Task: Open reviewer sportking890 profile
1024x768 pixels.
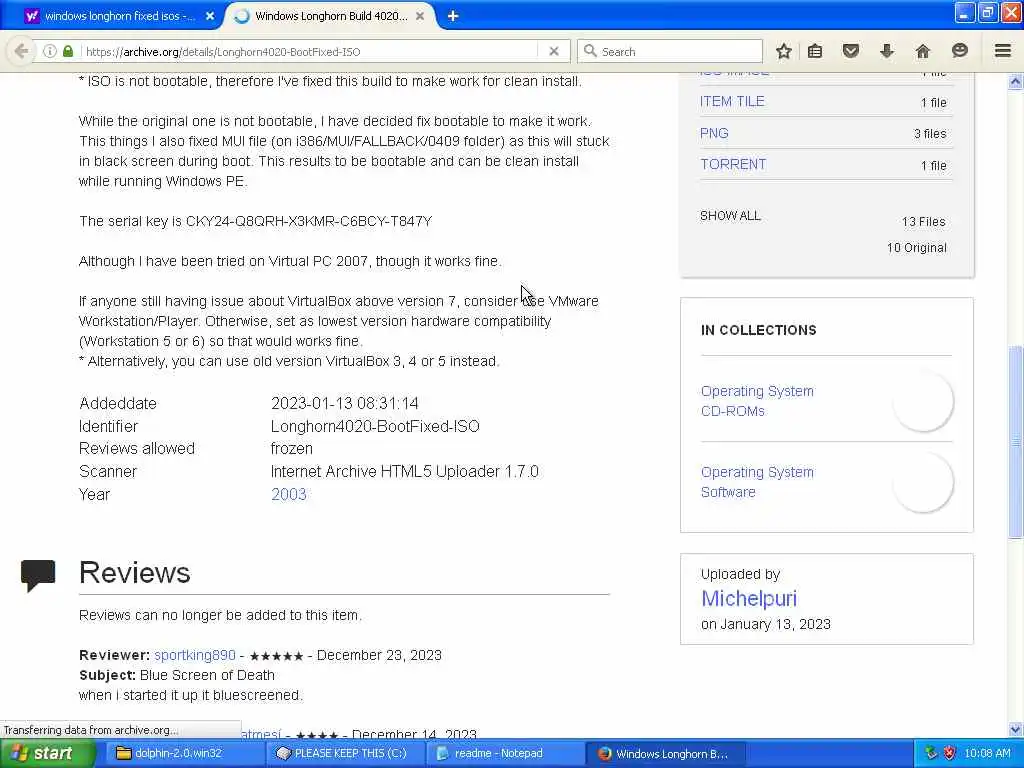Action: (x=195, y=655)
